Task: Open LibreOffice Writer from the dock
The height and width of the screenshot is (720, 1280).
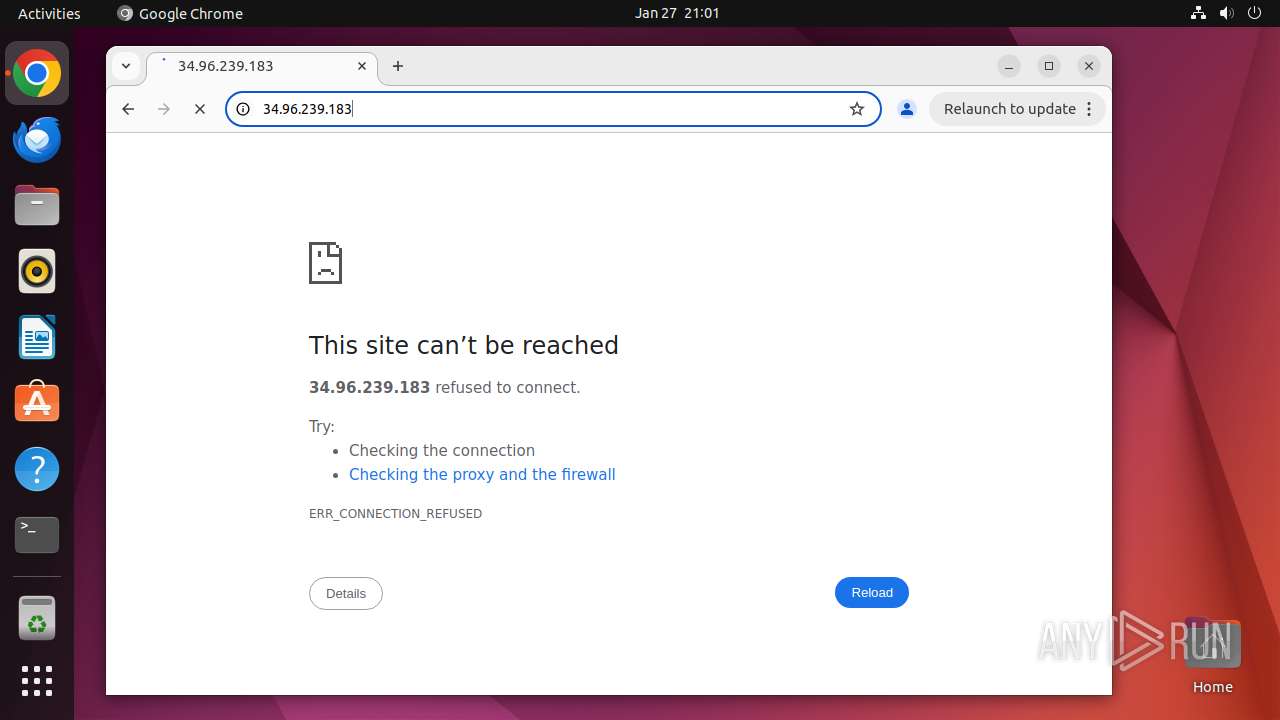Action: [x=37, y=337]
